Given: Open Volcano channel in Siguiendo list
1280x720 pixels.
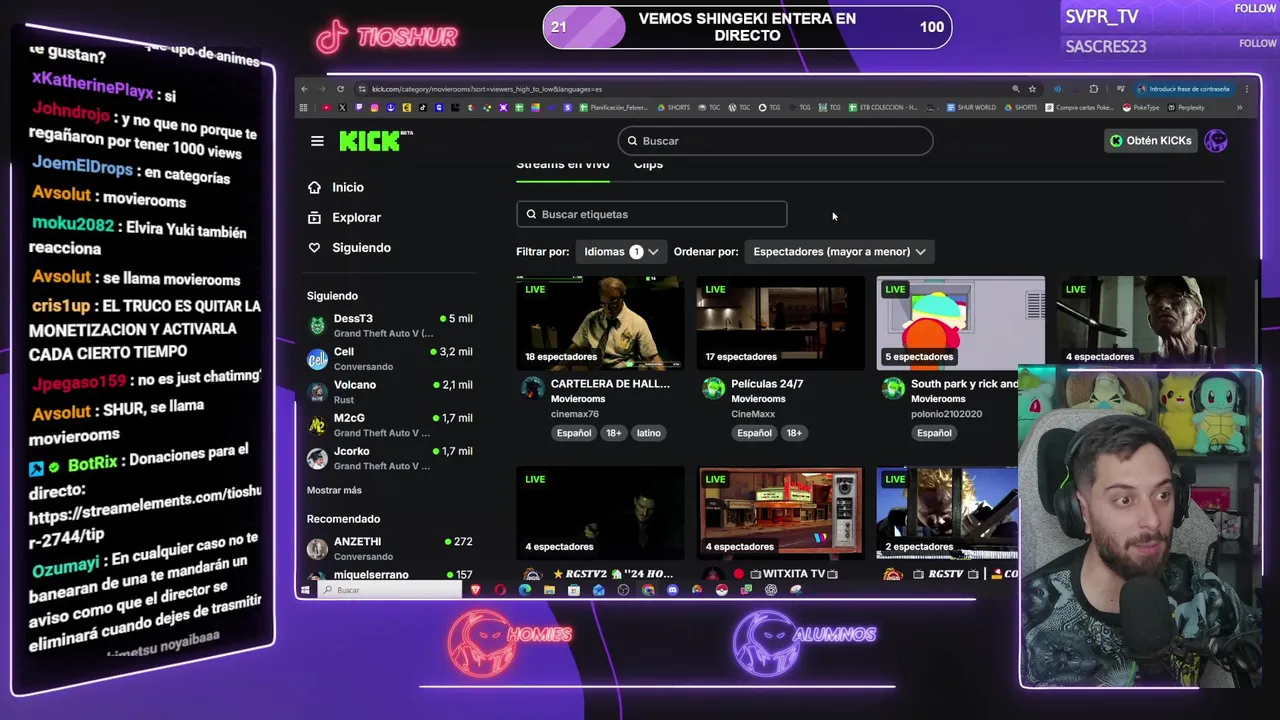Looking at the screenshot, I should (390, 391).
